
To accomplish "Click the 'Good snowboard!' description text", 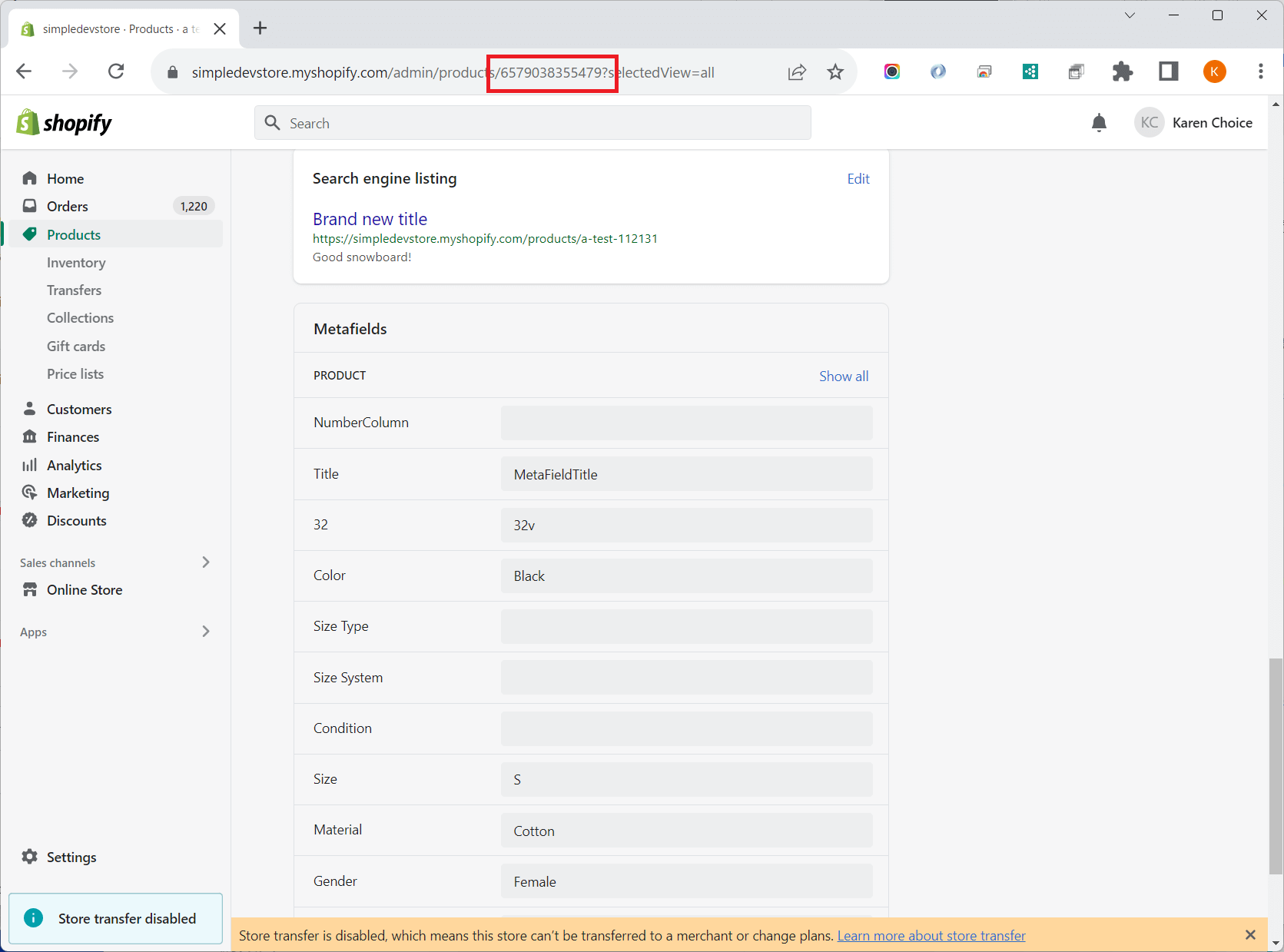I will [x=362, y=257].
